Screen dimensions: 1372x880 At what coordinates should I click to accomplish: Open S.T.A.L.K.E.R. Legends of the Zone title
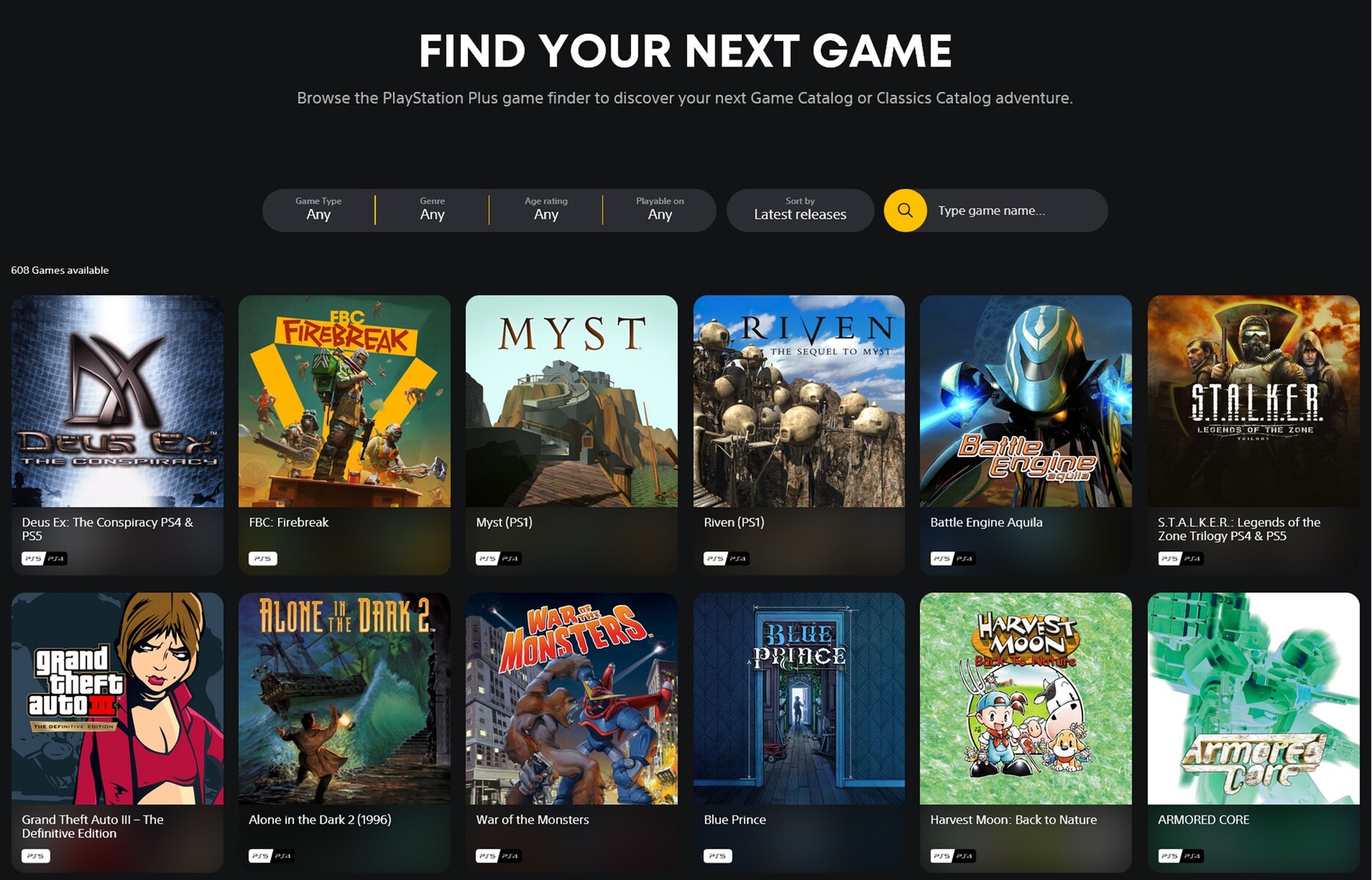point(1239,529)
